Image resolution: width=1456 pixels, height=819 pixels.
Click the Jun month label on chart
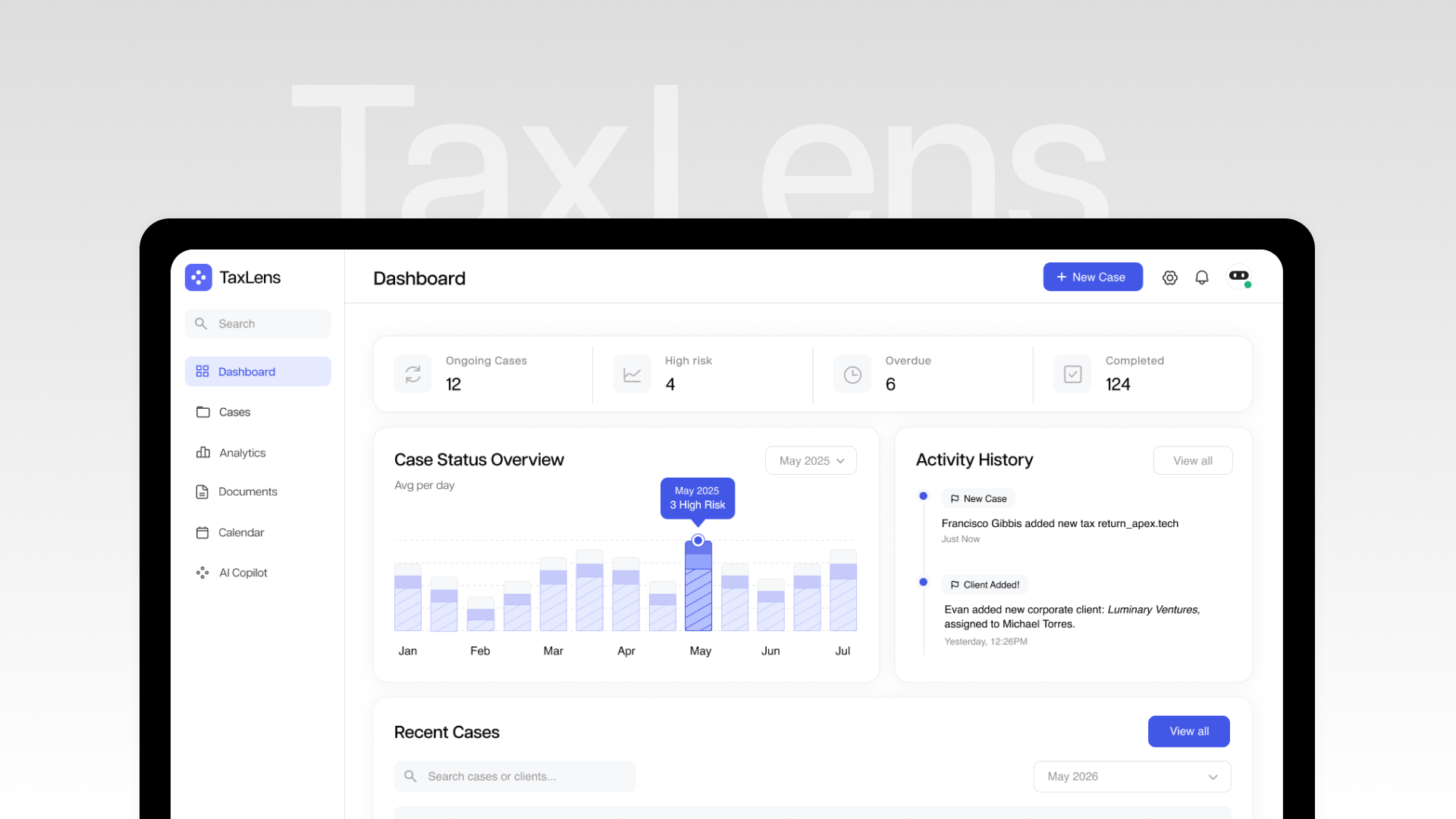pyautogui.click(x=770, y=651)
